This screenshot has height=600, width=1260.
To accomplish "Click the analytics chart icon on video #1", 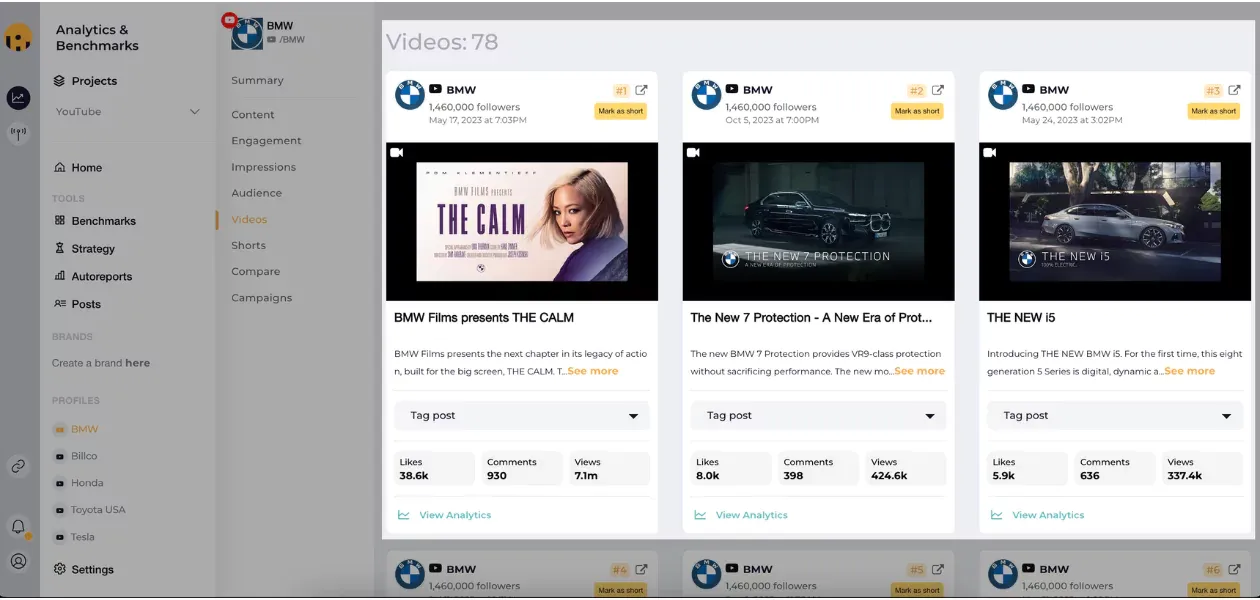I will [404, 515].
